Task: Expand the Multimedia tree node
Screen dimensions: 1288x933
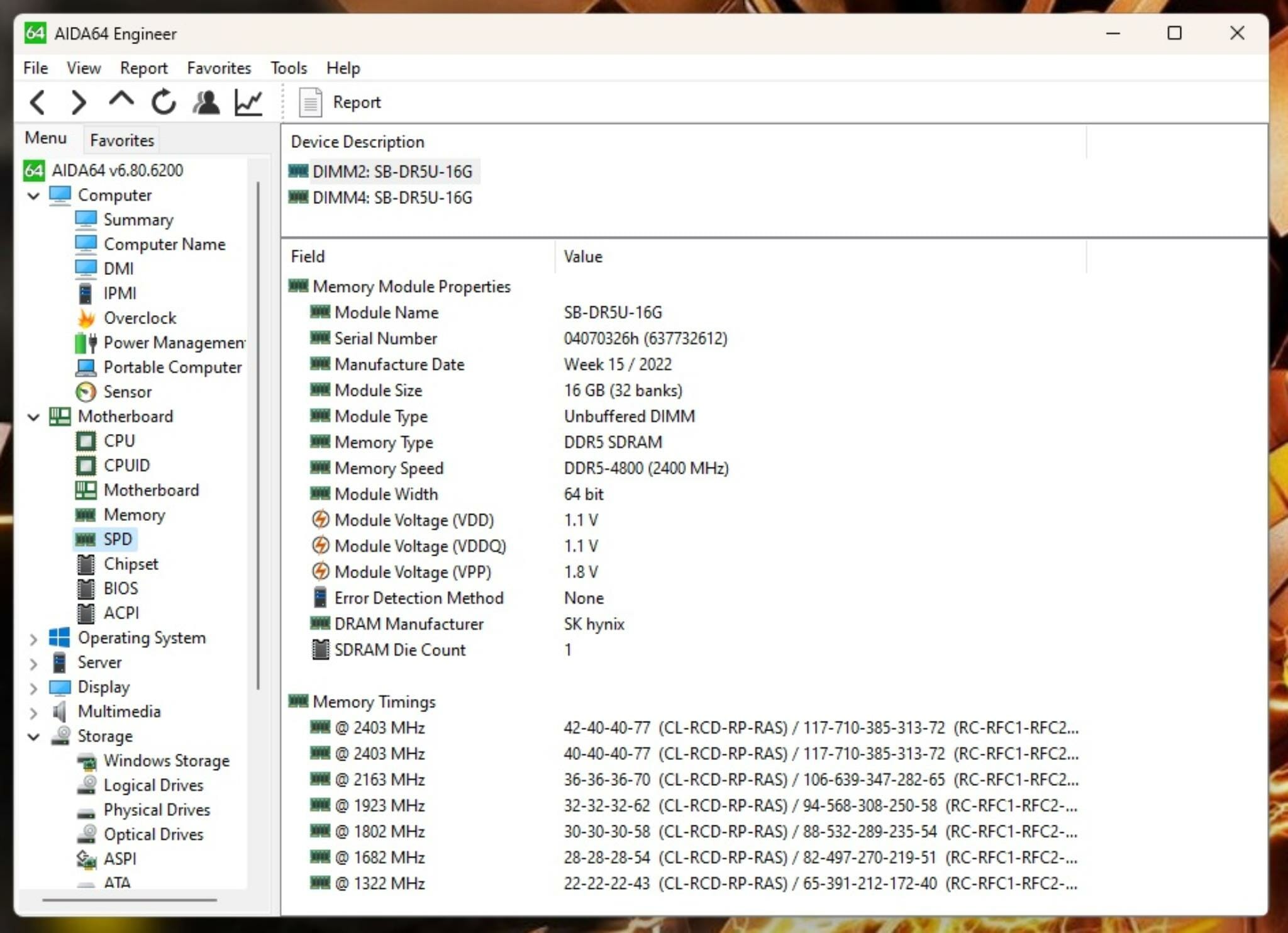Action: tap(34, 713)
